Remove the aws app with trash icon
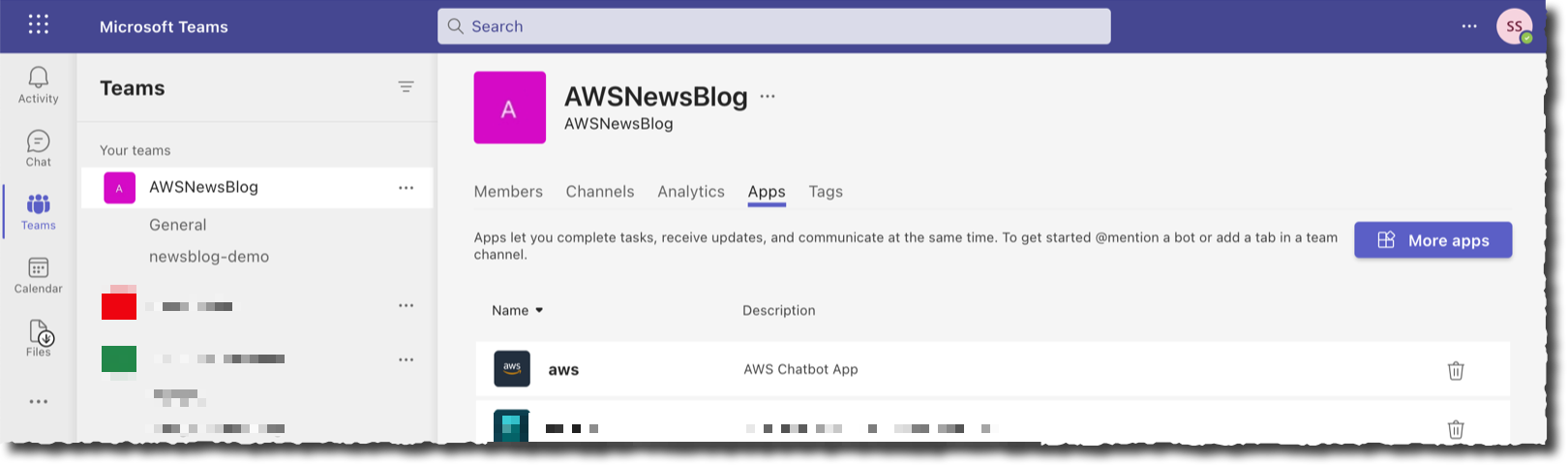Image resolution: width=1568 pixels, height=465 pixels. (x=1456, y=370)
